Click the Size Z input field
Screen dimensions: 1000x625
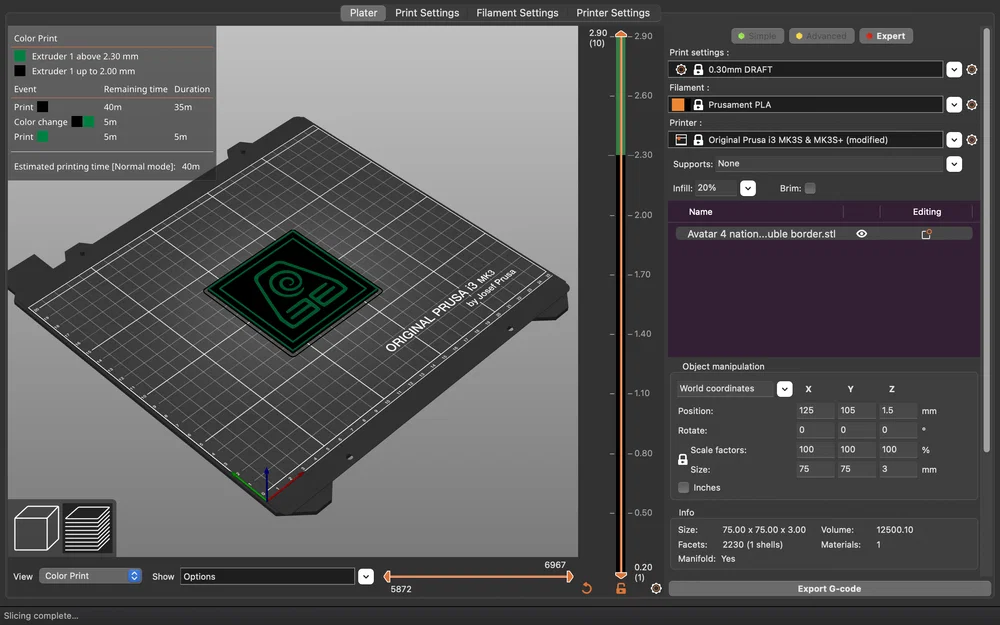[x=898, y=469]
